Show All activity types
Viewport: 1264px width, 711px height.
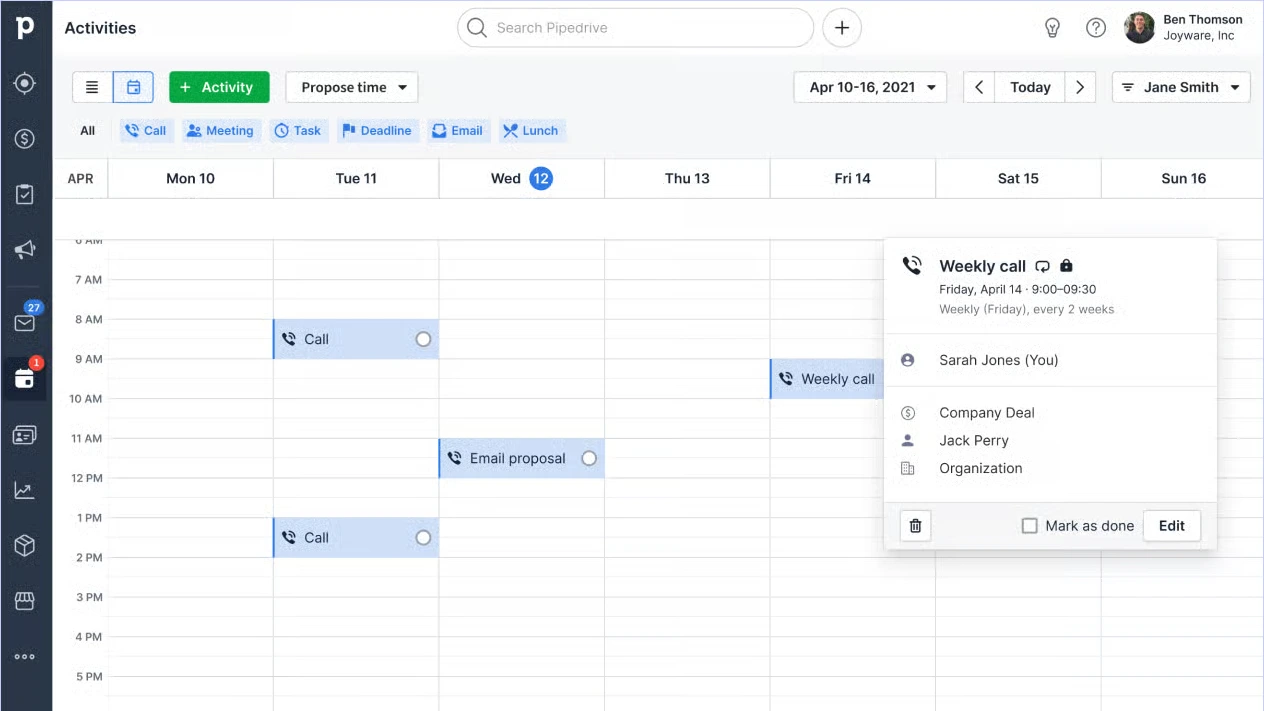pos(88,130)
